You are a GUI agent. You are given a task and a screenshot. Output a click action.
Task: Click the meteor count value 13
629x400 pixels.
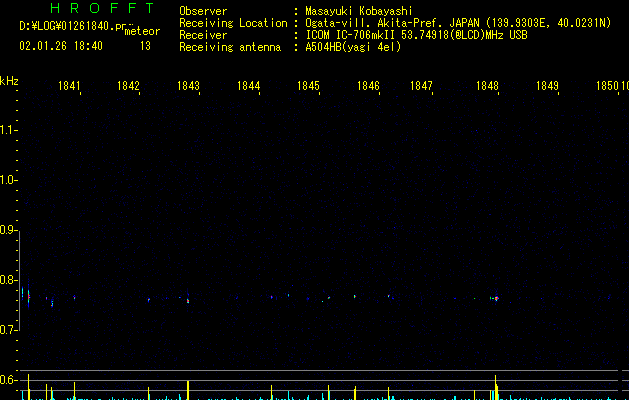click(145, 46)
